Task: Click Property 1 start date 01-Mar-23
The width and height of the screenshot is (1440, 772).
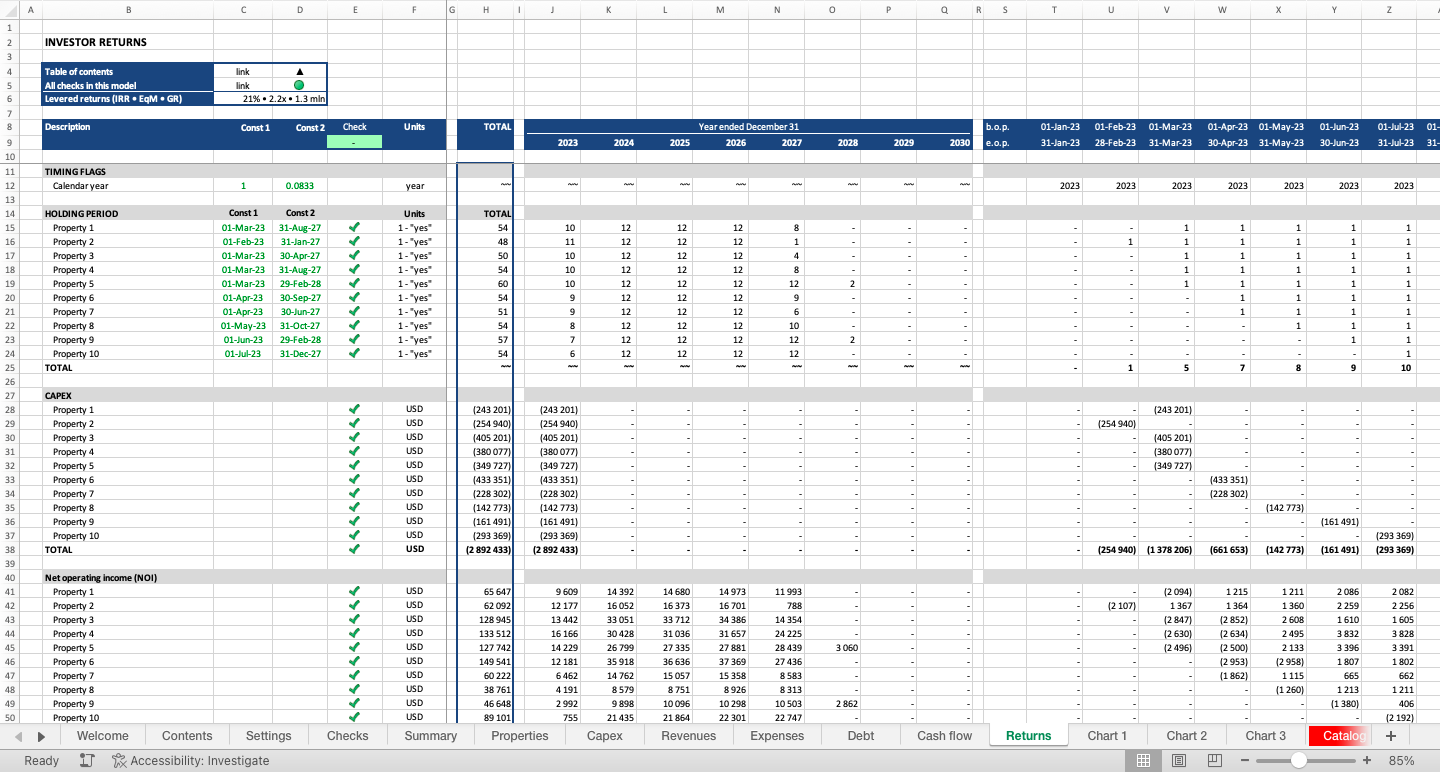Action: coord(243,228)
